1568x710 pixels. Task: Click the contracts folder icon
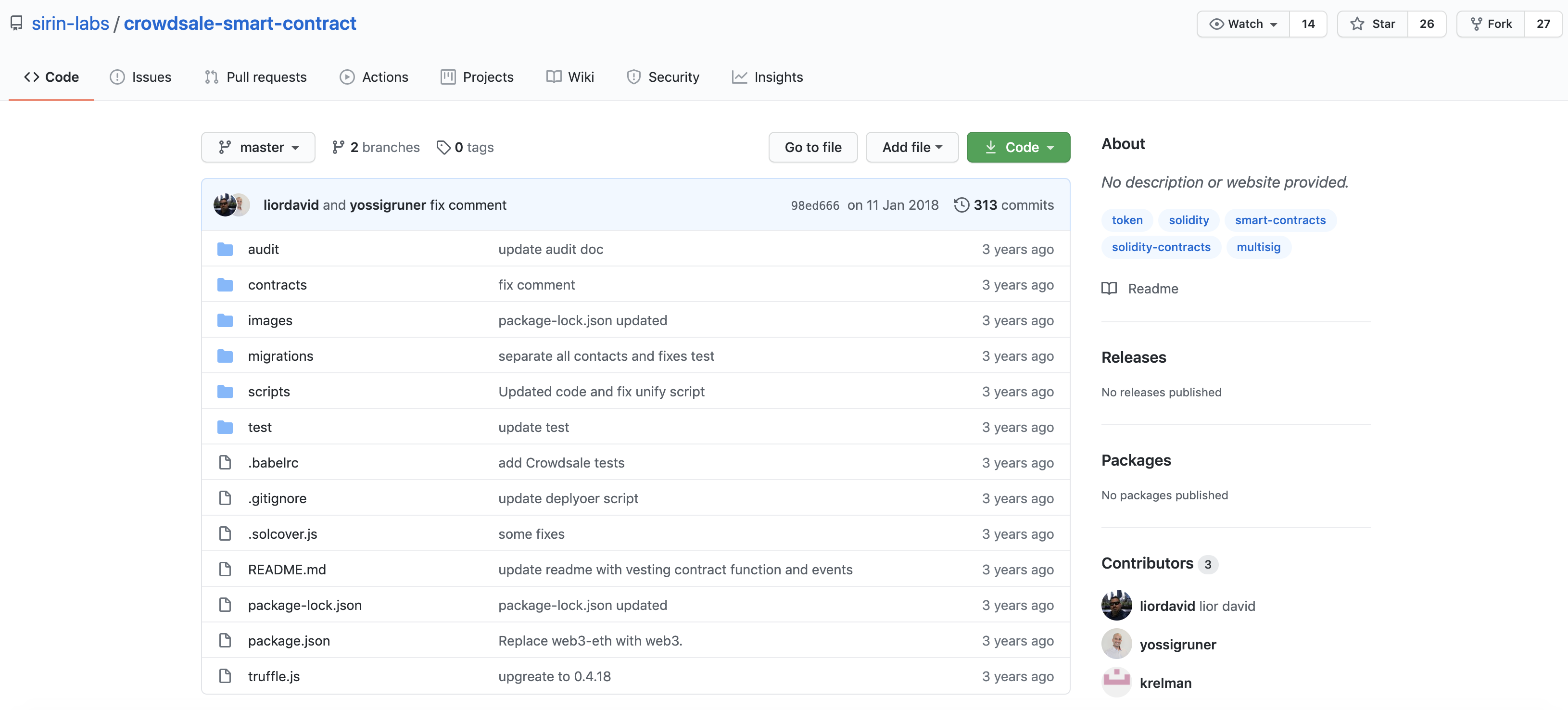tap(225, 285)
